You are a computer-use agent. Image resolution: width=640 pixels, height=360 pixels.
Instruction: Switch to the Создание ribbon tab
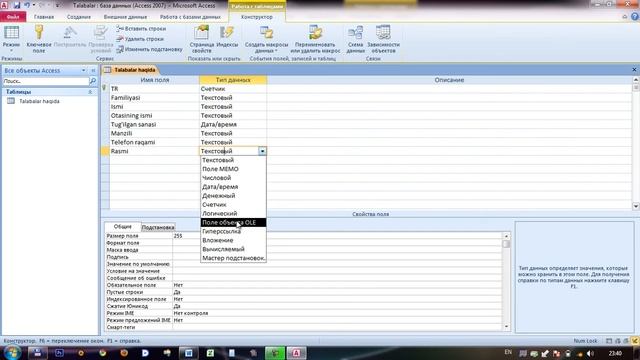(79, 17)
